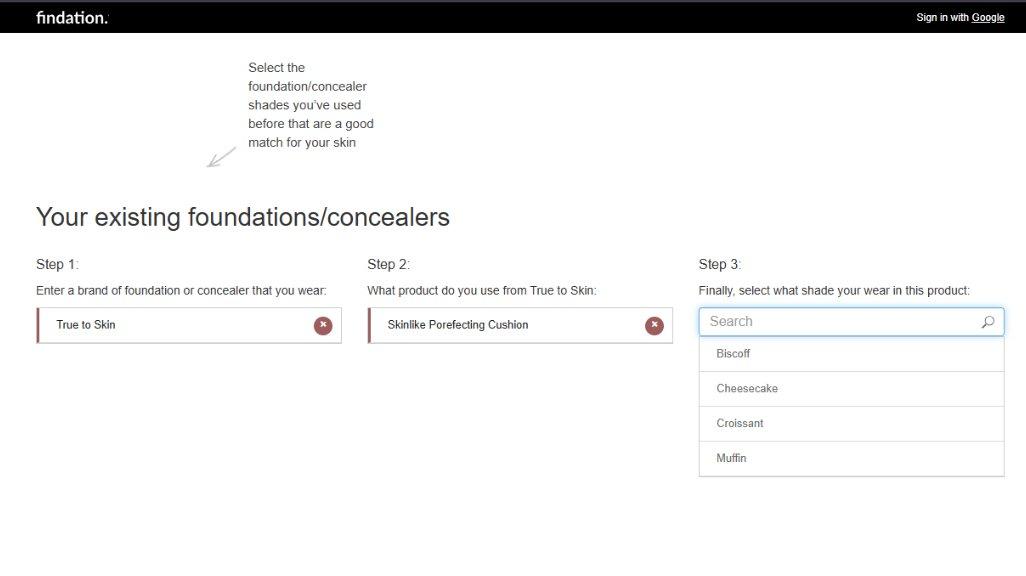This screenshot has height=576, width=1026.
Task: Click the 'Enter a brand of foundation' instruction
Action: [x=181, y=291]
